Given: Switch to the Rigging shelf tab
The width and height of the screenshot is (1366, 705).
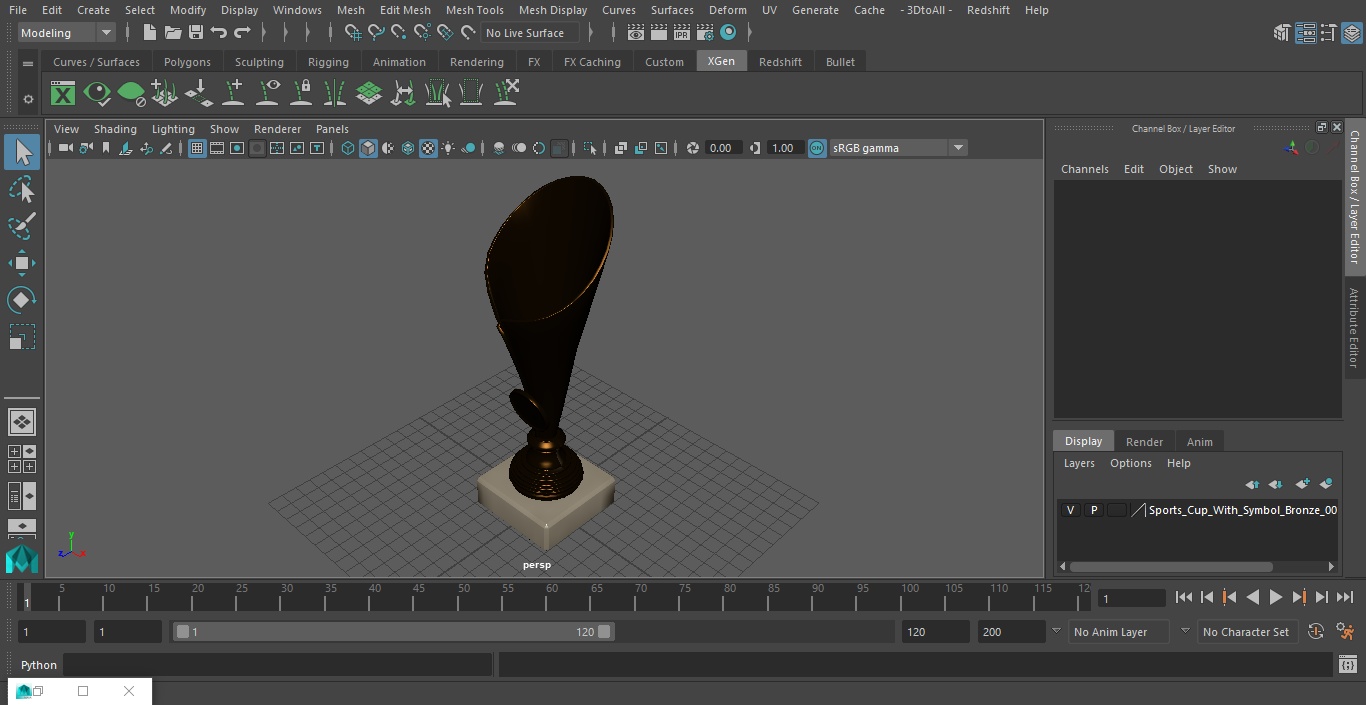Looking at the screenshot, I should tap(328, 62).
